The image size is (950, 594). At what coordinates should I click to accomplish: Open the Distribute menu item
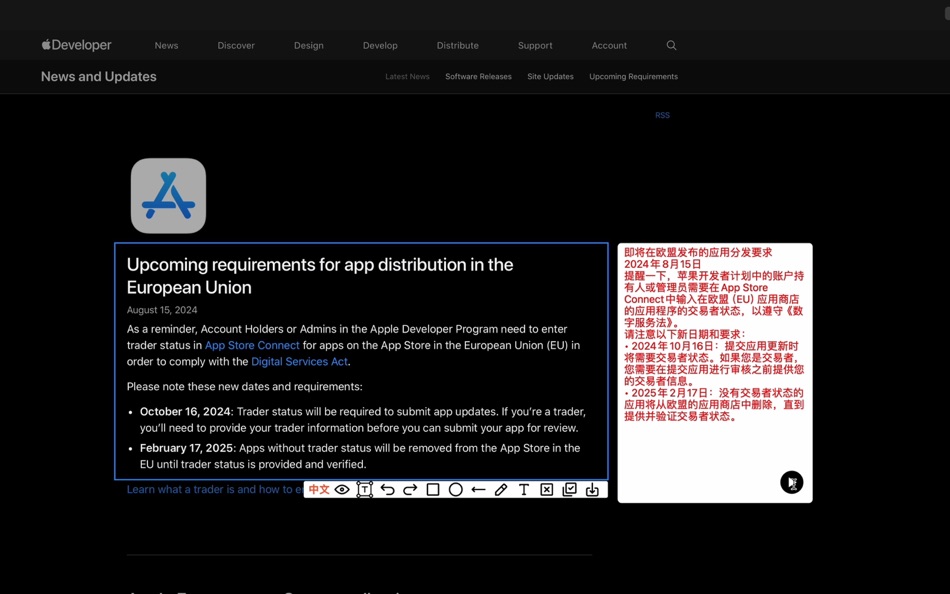pos(457,45)
